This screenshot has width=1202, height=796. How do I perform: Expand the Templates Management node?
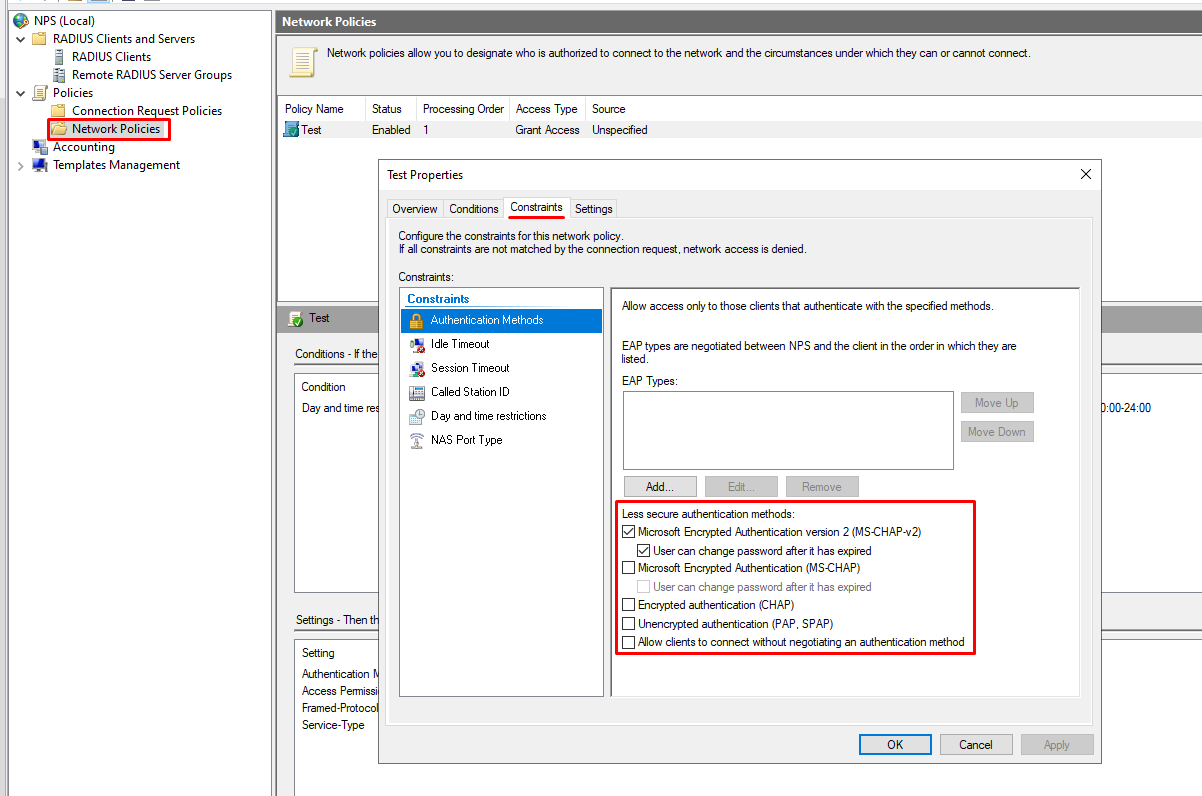click(x=21, y=166)
